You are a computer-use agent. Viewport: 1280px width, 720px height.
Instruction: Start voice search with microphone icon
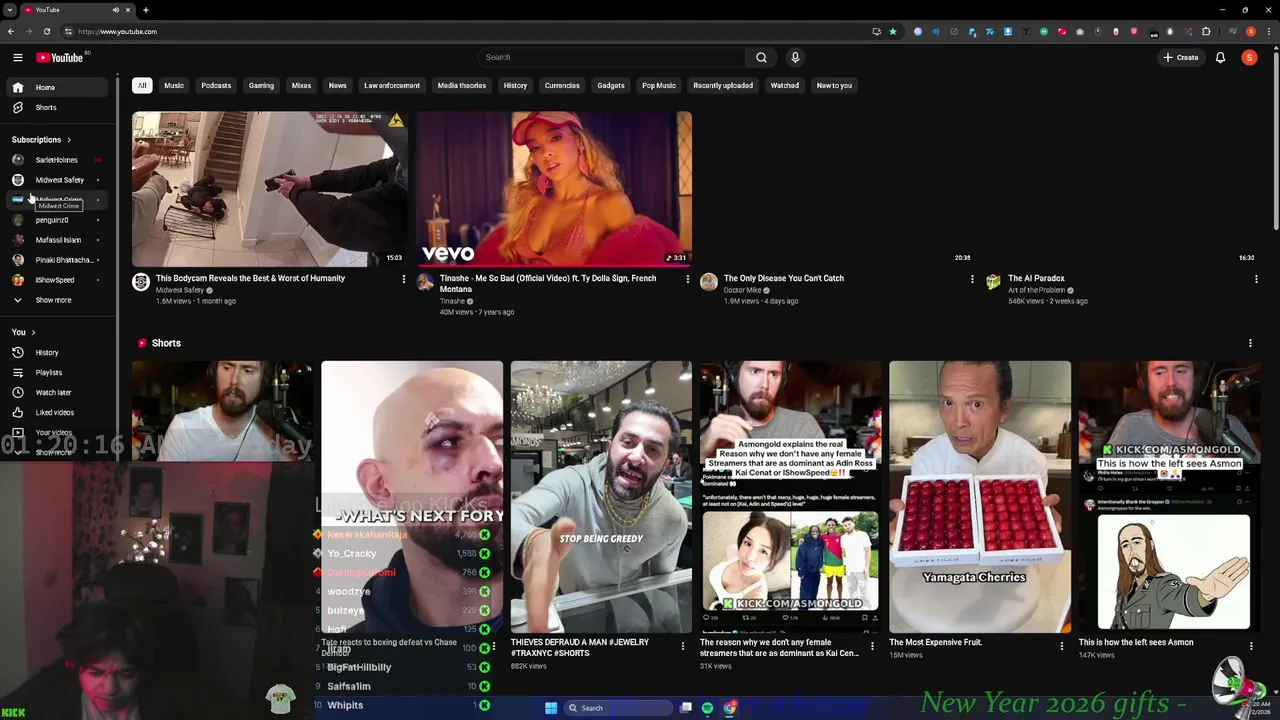[x=795, y=57]
